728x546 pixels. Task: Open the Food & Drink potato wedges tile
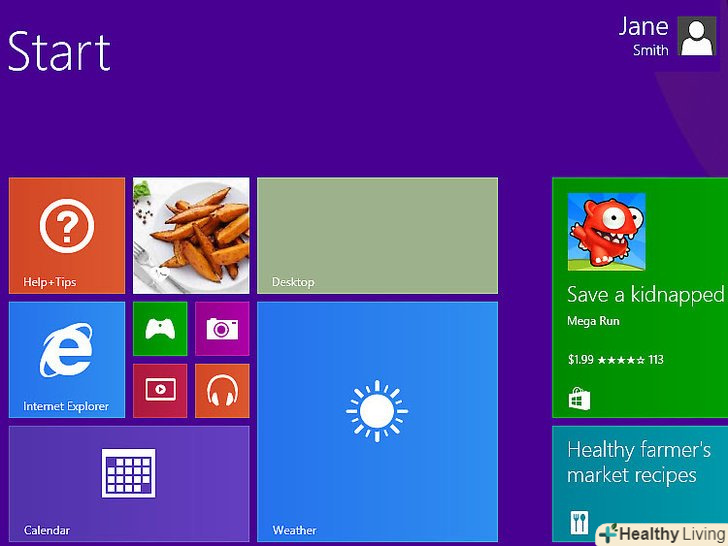click(x=191, y=235)
